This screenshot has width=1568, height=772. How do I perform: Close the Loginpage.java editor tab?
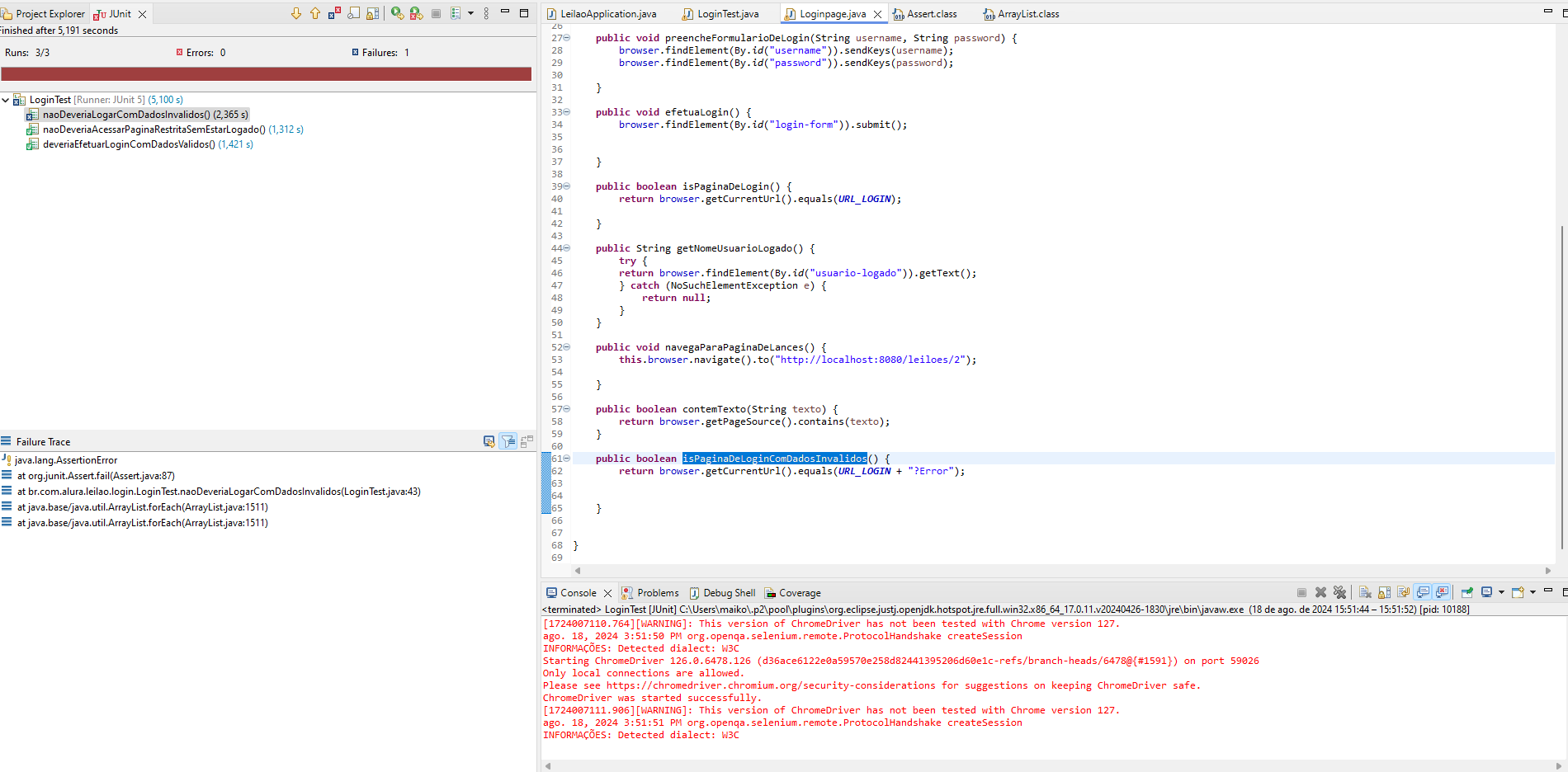[877, 14]
